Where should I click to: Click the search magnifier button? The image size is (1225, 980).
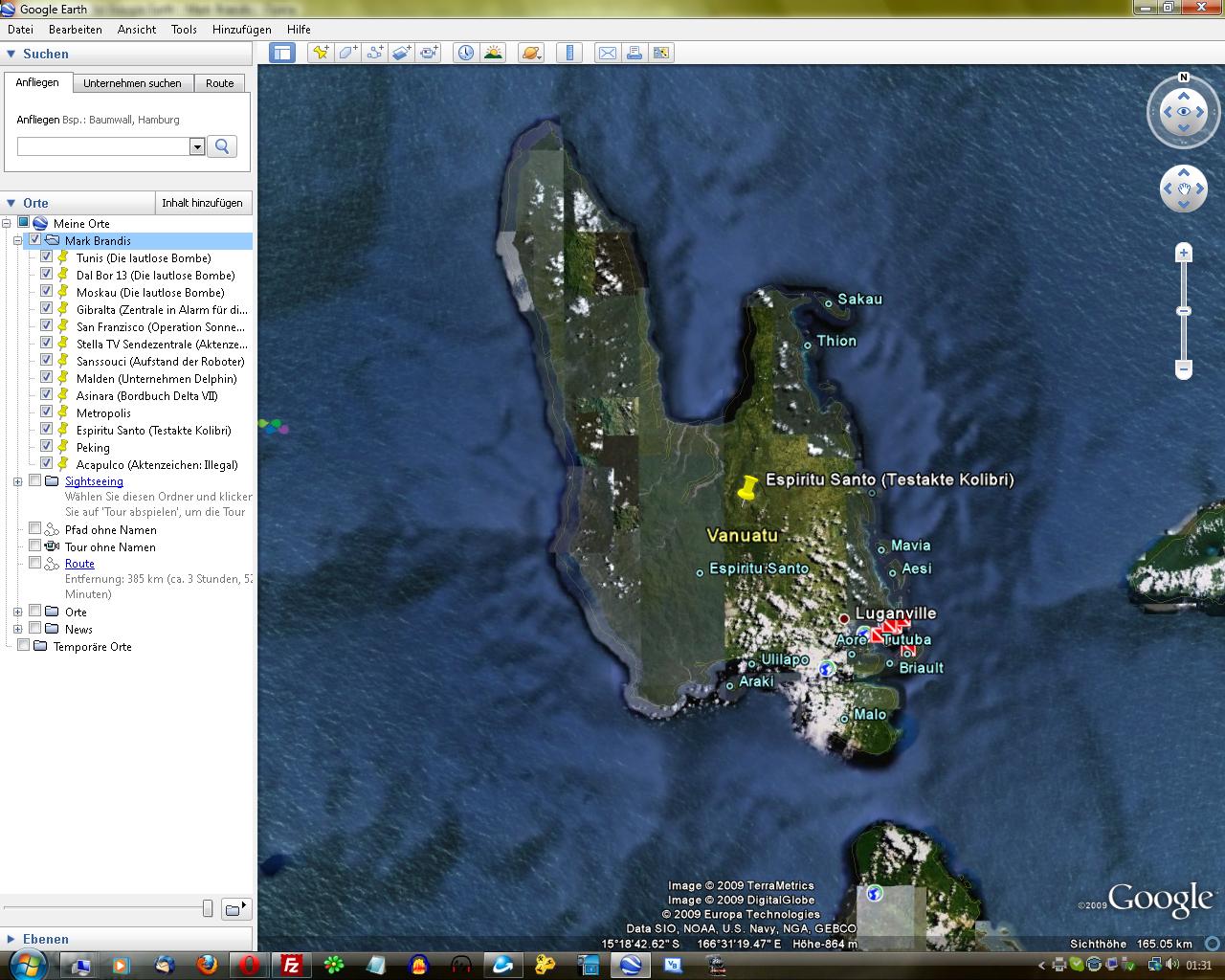(x=222, y=146)
